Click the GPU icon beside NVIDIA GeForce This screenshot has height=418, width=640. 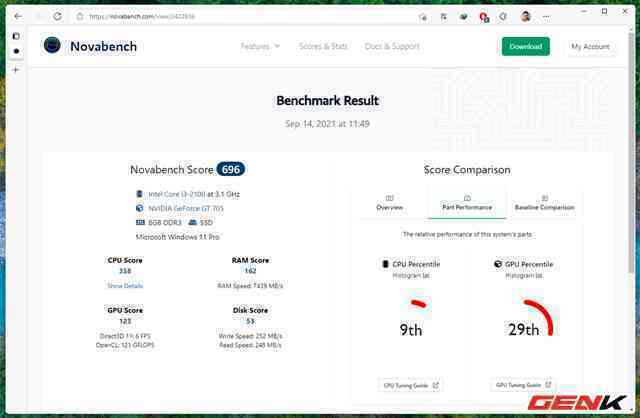[140, 209]
